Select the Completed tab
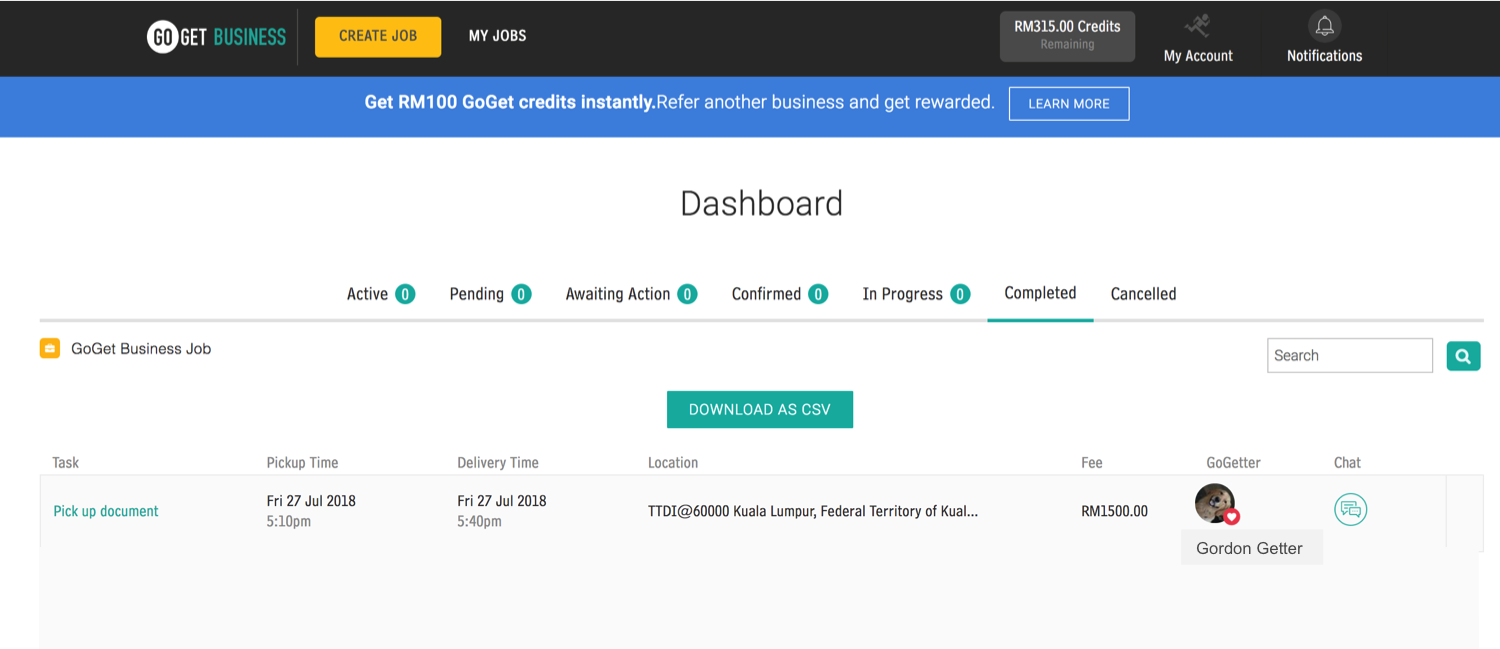 point(1040,293)
